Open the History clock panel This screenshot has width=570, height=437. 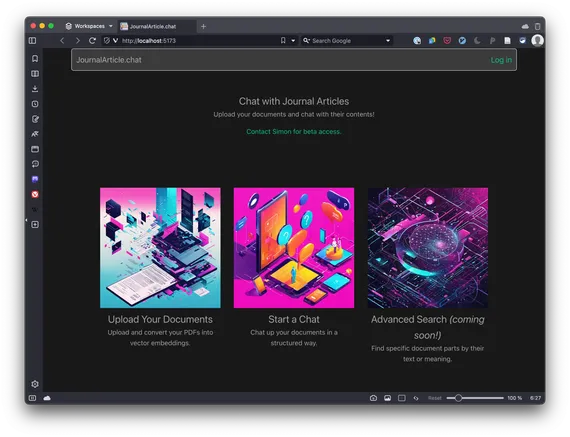coord(35,104)
